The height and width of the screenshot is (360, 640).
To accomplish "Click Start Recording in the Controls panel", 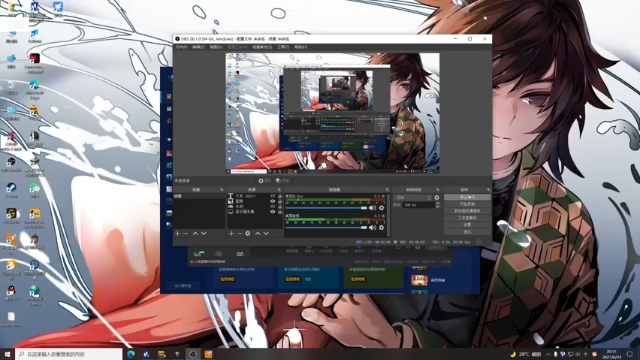I will (x=467, y=204).
